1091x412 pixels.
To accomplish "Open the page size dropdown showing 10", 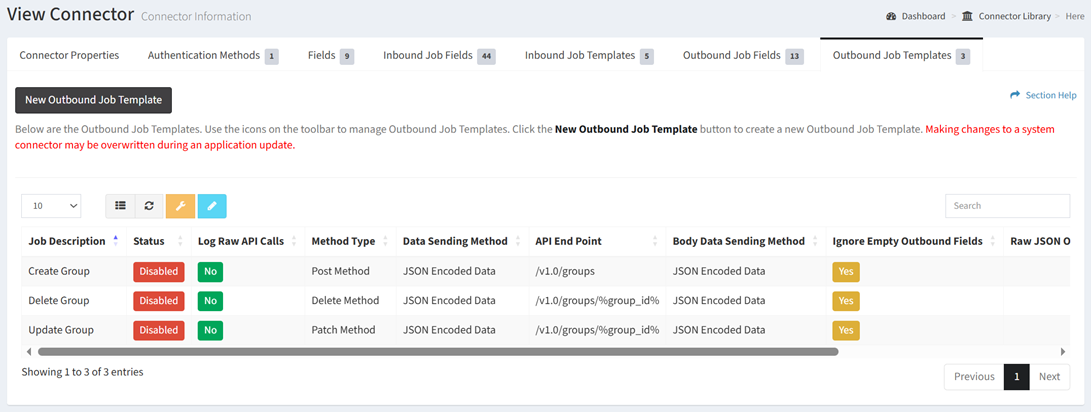I will [51, 205].
